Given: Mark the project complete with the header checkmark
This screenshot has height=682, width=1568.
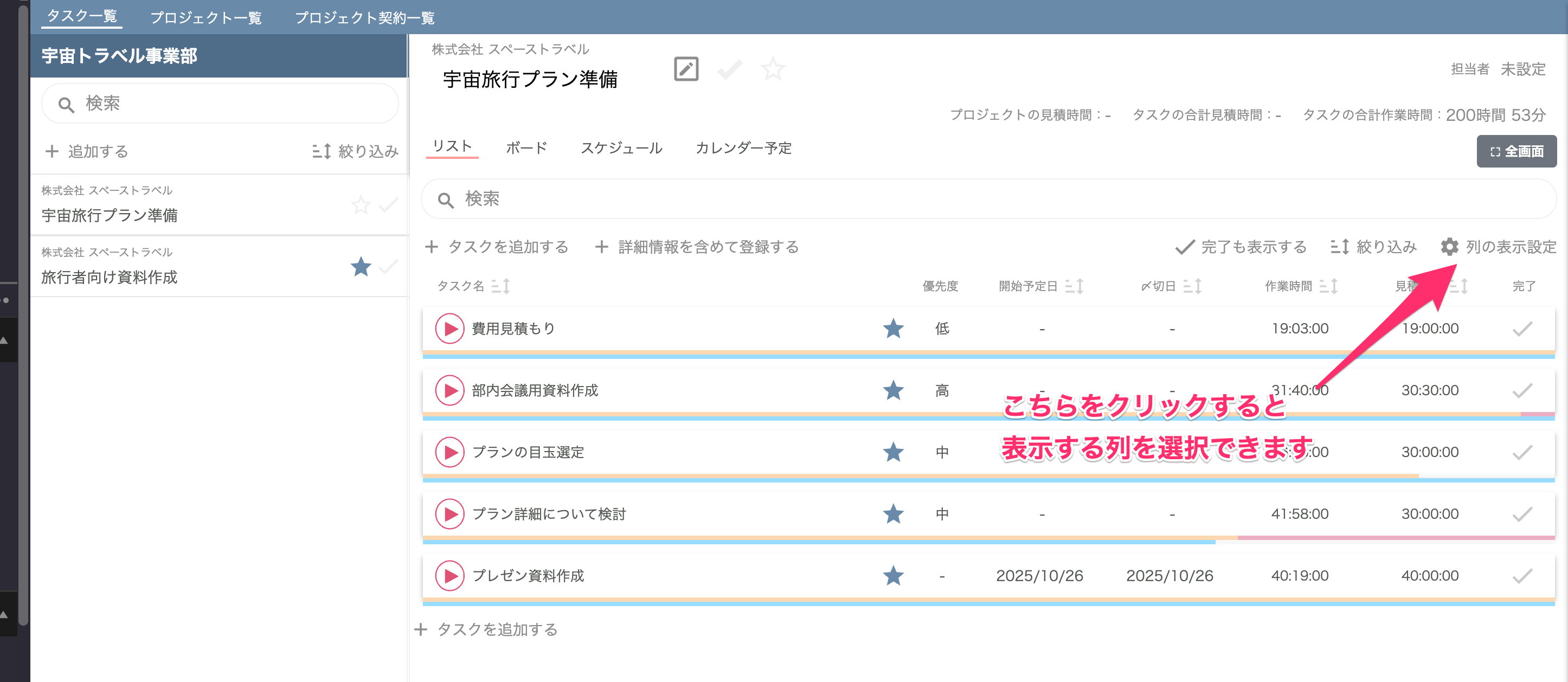Looking at the screenshot, I should (729, 69).
